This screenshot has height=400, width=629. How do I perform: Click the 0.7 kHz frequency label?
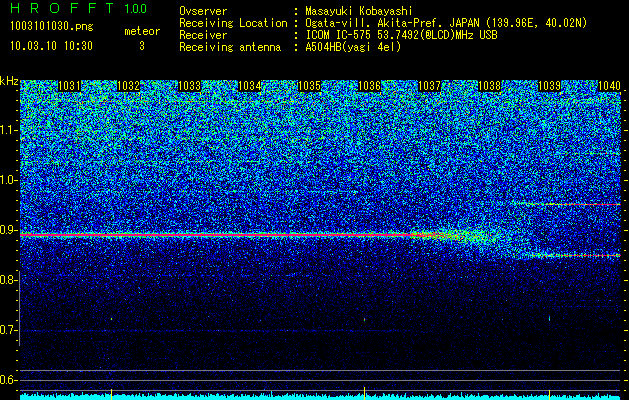pyautogui.click(x=9, y=330)
